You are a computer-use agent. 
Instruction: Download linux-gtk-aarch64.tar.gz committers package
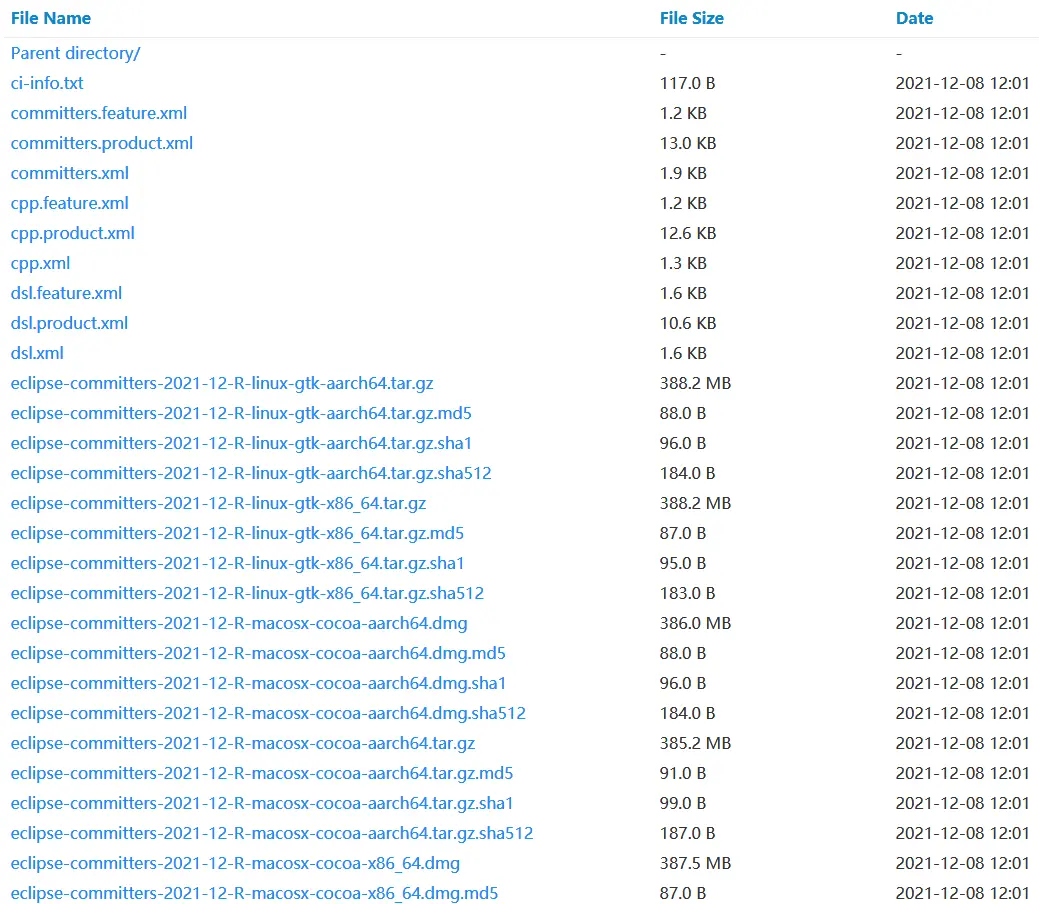click(x=222, y=383)
